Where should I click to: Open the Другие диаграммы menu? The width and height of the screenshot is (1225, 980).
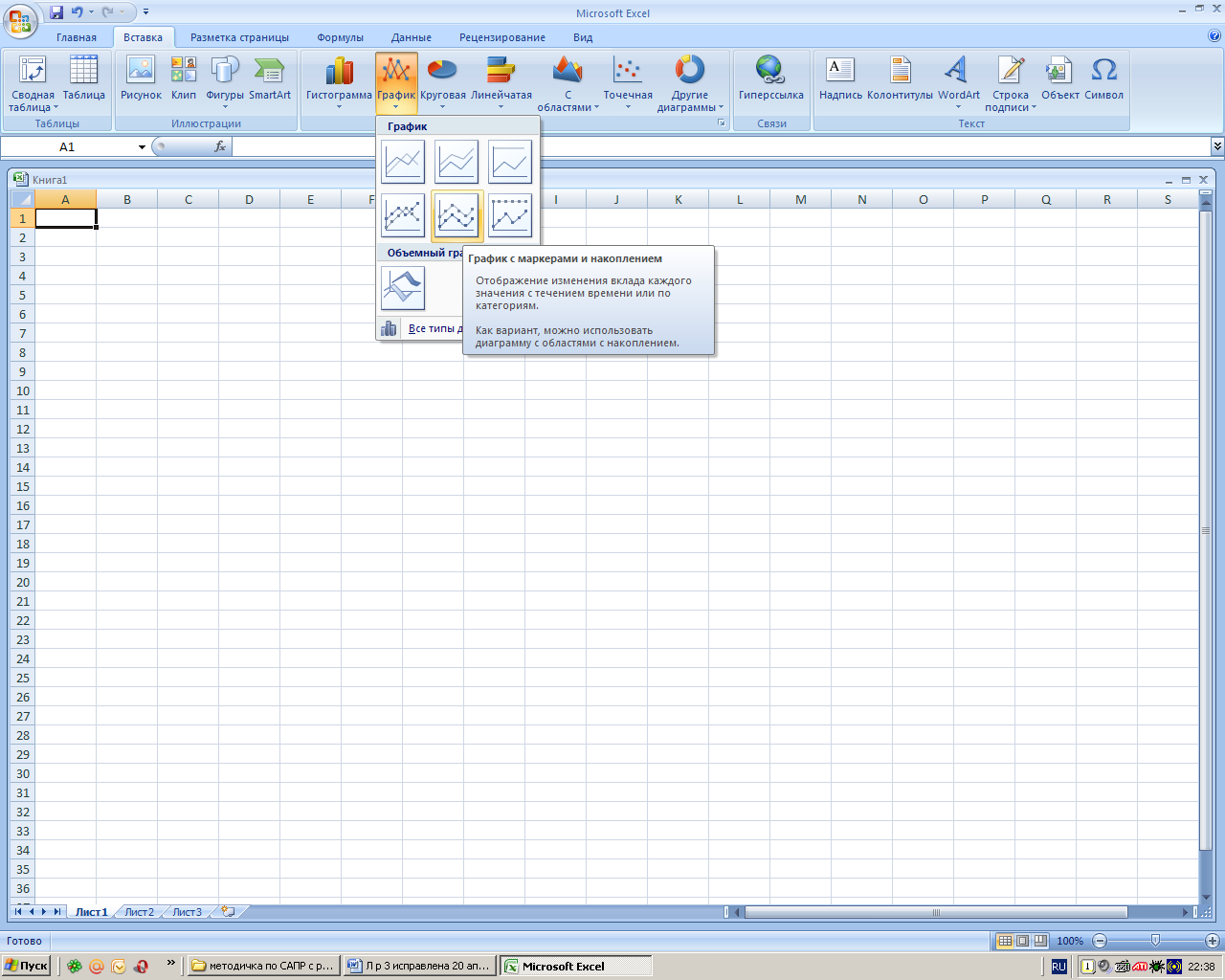690,83
